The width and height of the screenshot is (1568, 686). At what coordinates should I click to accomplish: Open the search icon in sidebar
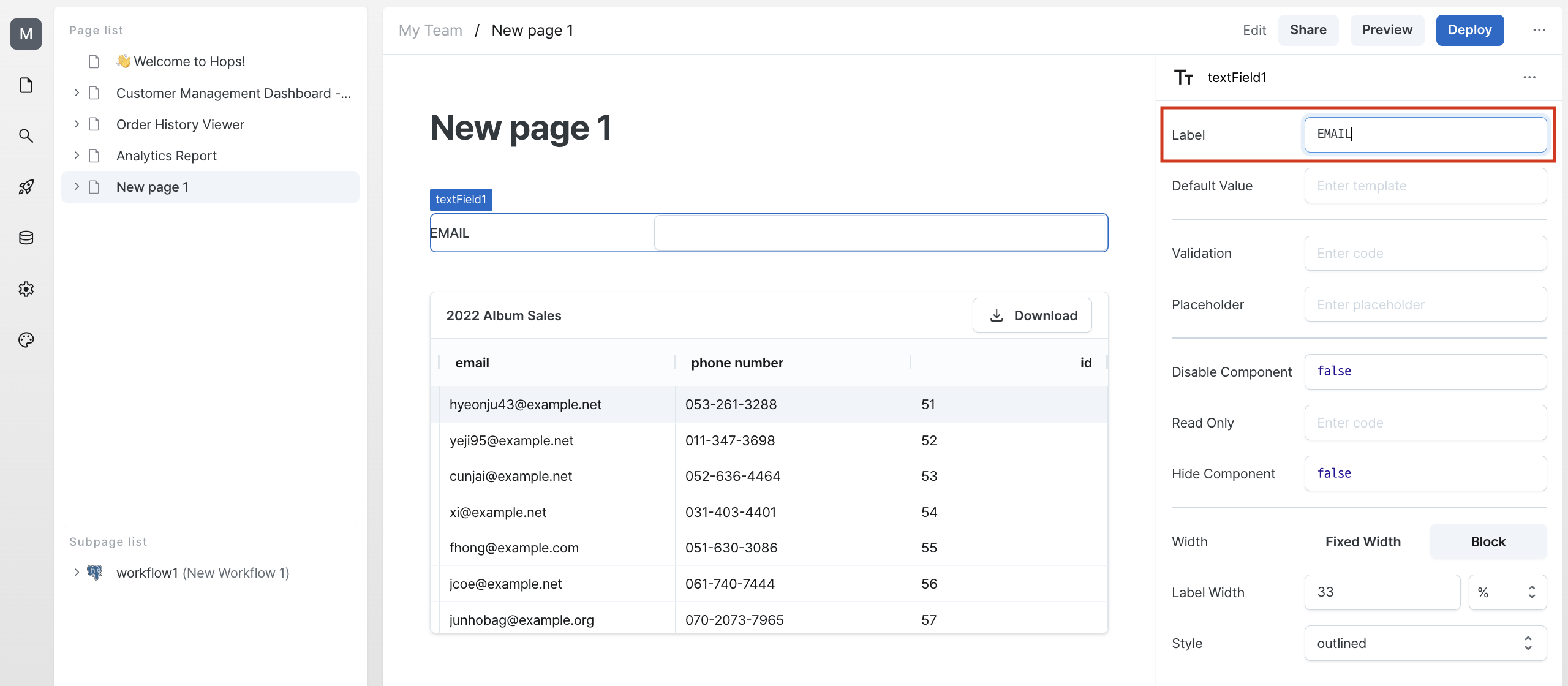tap(26, 136)
